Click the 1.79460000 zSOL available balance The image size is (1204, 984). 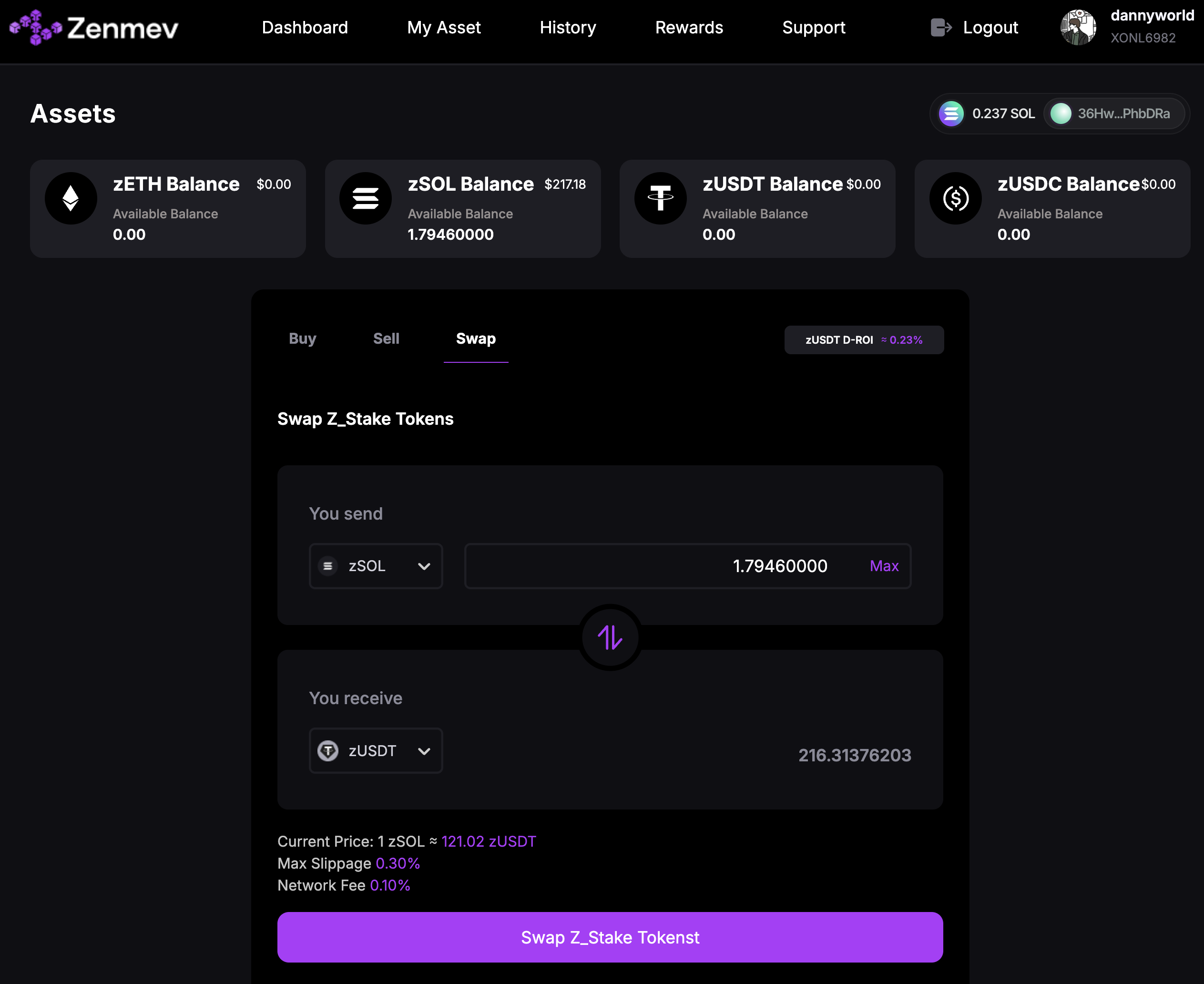point(450,234)
